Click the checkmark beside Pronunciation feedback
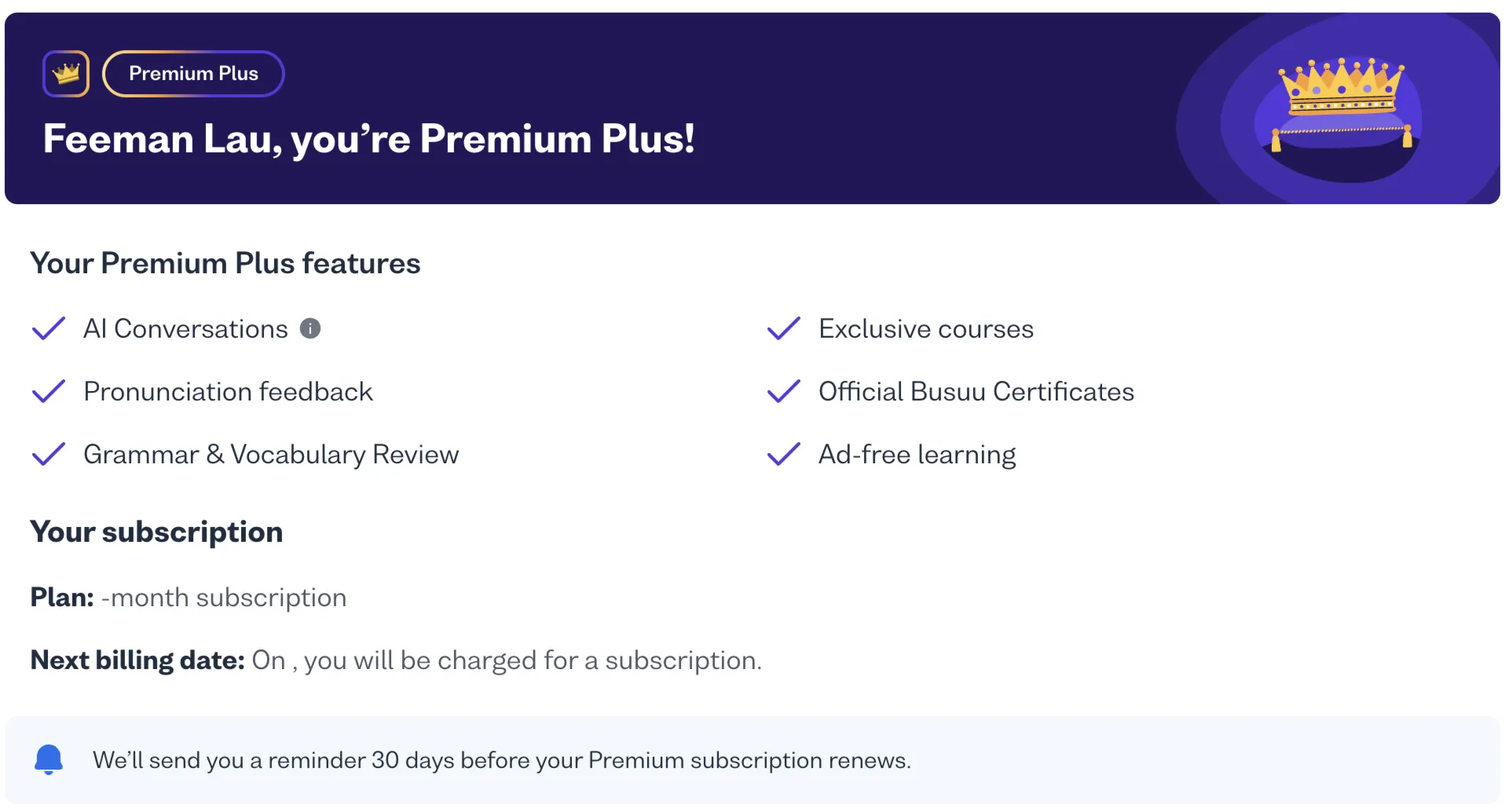Viewport: 1505px width, 812px height. click(x=49, y=391)
